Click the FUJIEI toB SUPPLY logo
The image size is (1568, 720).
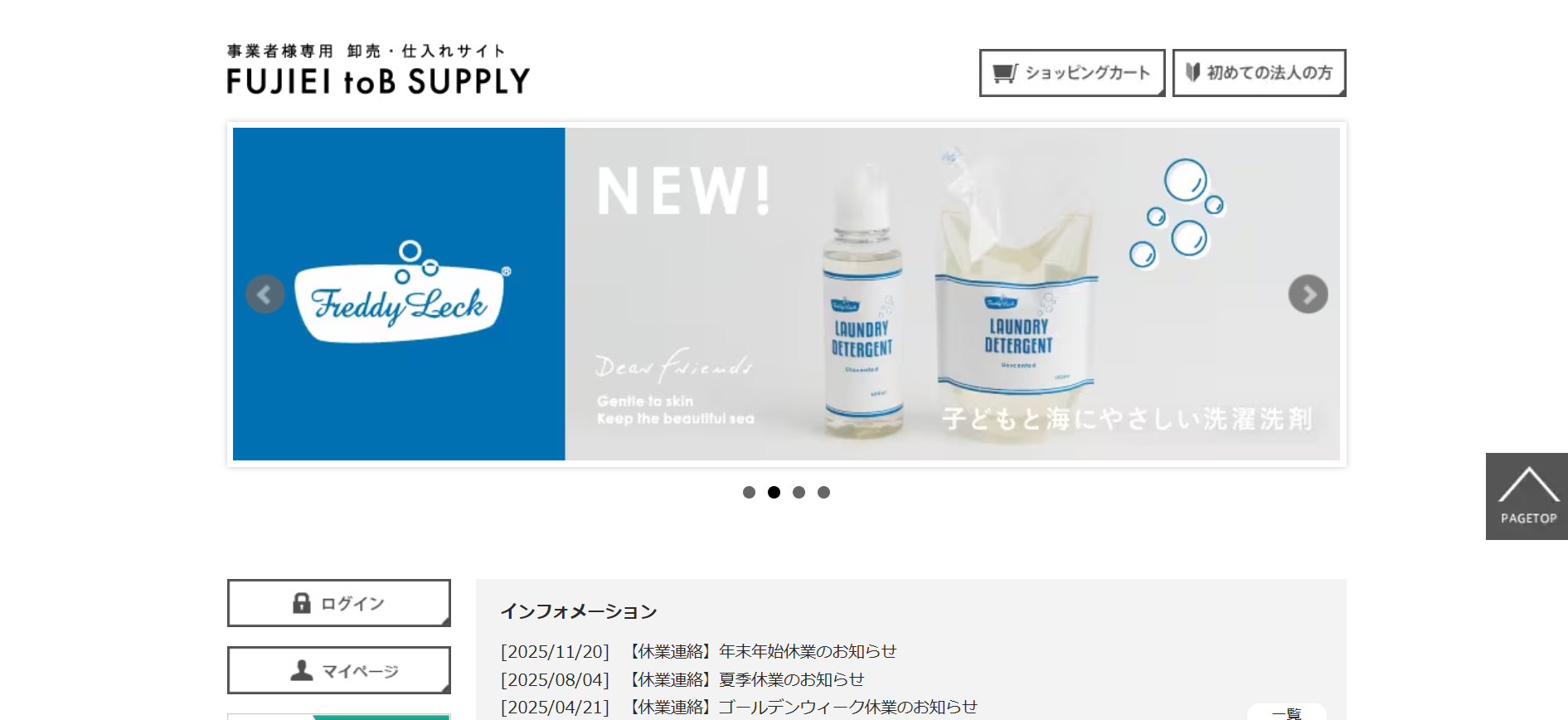pos(378,69)
